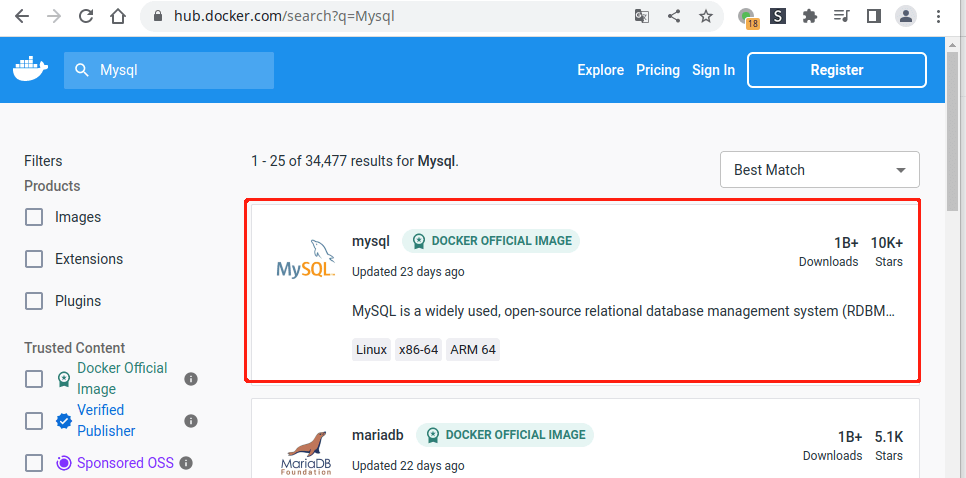The width and height of the screenshot is (966, 478).
Task: Click the Trusted Content heading
Action: click(75, 348)
